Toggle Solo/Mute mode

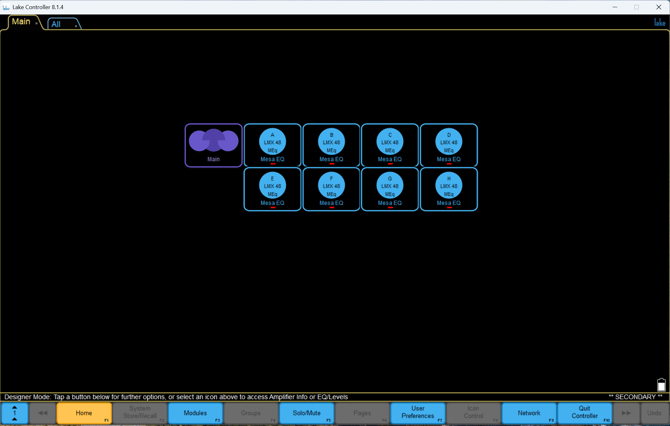(307, 413)
